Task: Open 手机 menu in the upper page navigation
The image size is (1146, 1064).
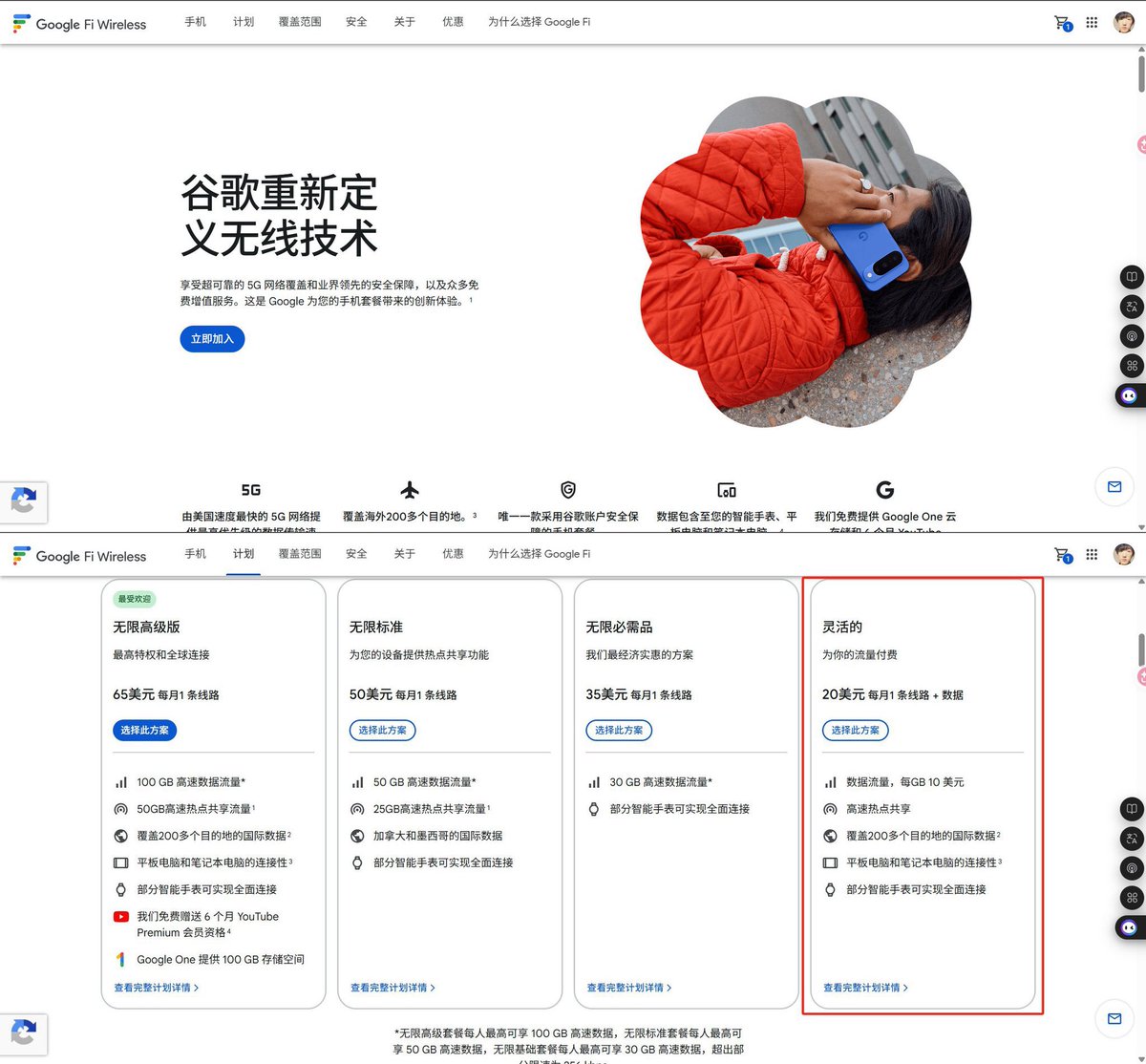Action: (195, 21)
